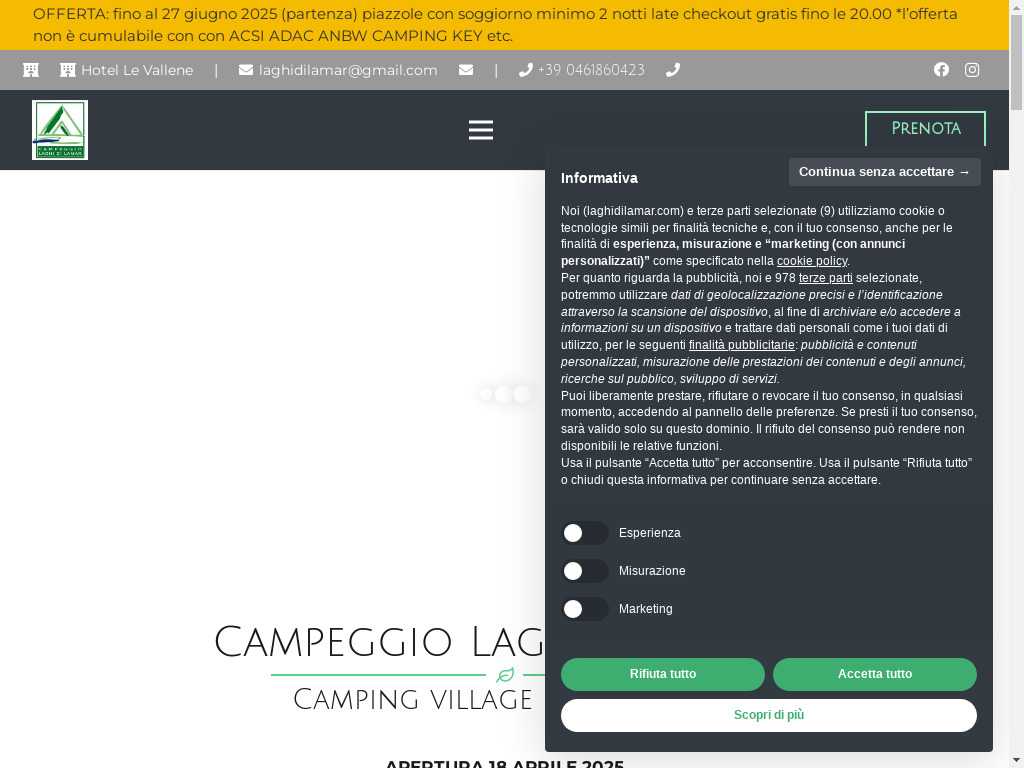
Task: Click Rifiuta tutto button
Action: (663, 674)
